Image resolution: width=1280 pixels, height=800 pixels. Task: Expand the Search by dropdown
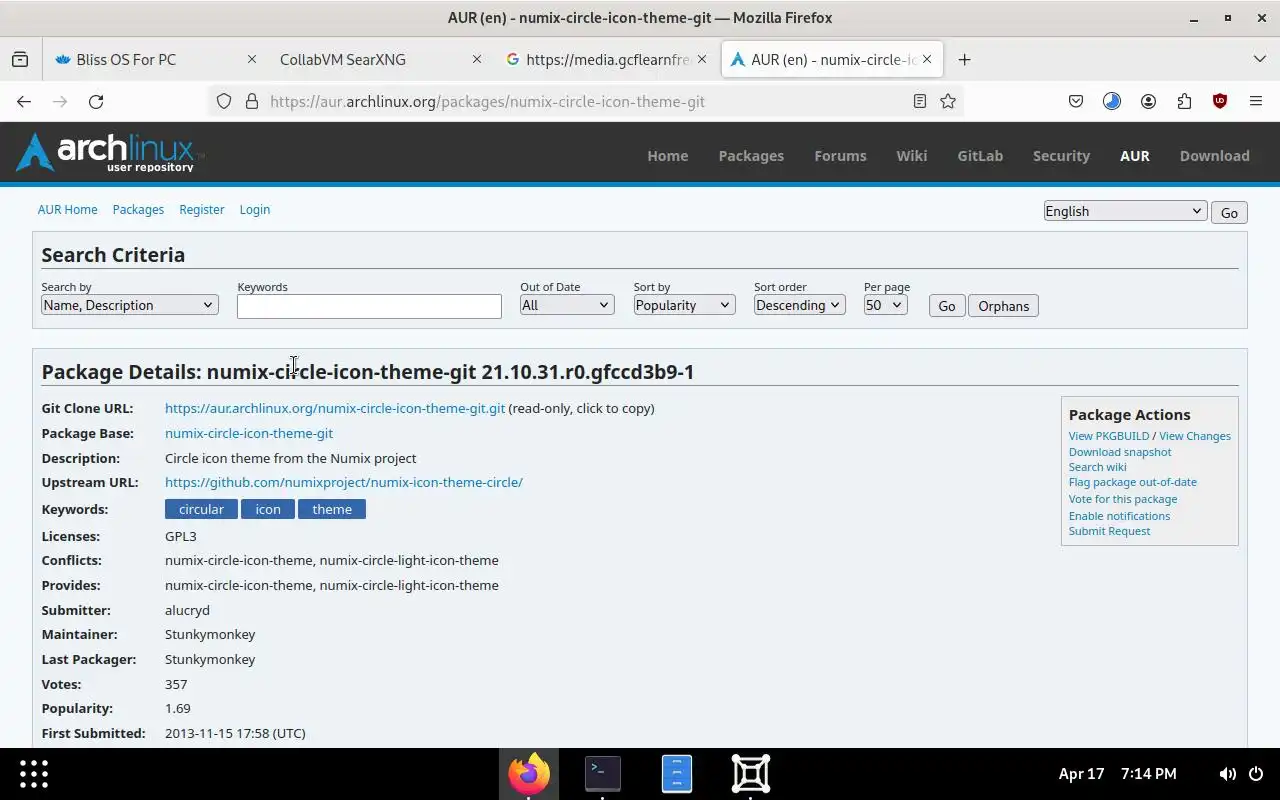129,305
